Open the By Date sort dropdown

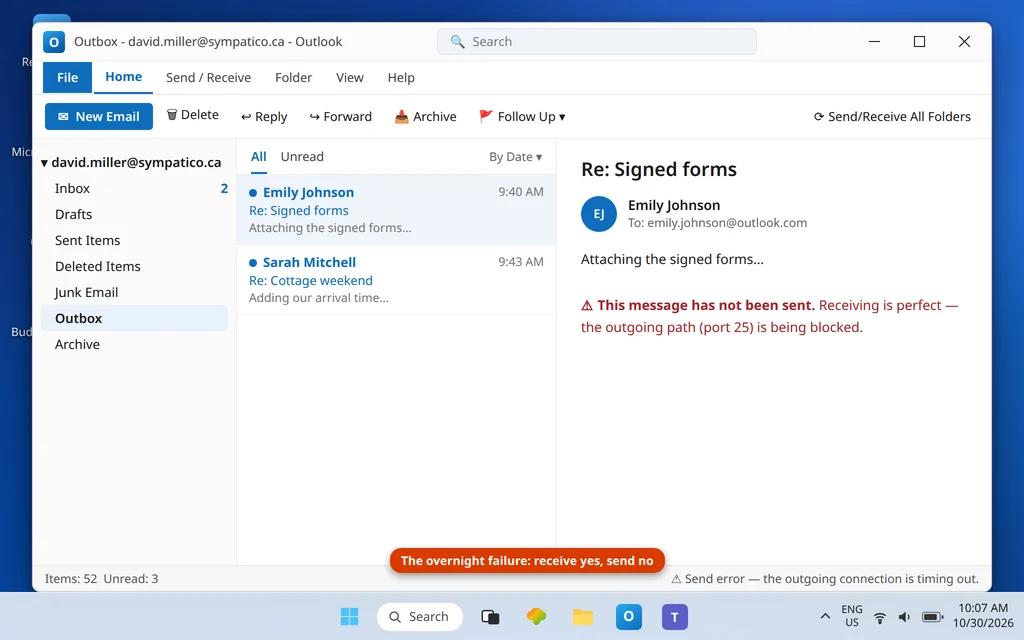515,157
